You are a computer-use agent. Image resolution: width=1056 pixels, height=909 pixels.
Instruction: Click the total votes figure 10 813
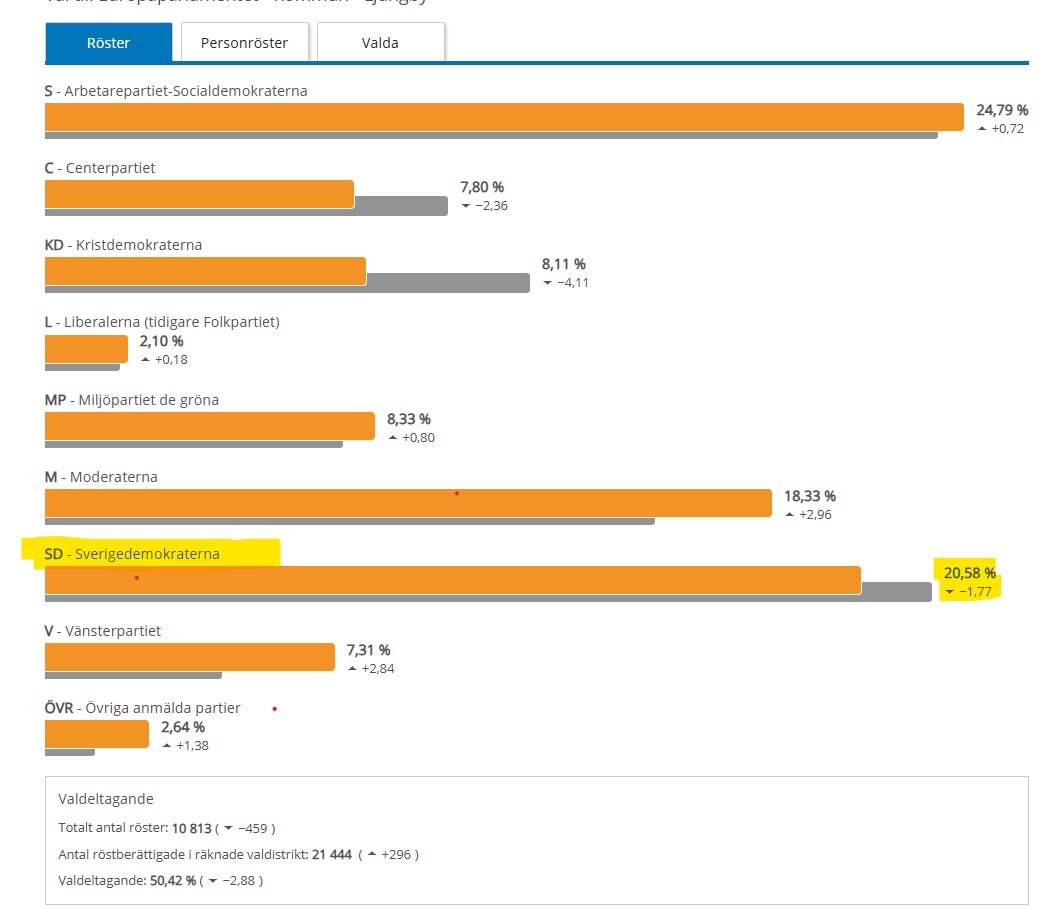[191, 828]
